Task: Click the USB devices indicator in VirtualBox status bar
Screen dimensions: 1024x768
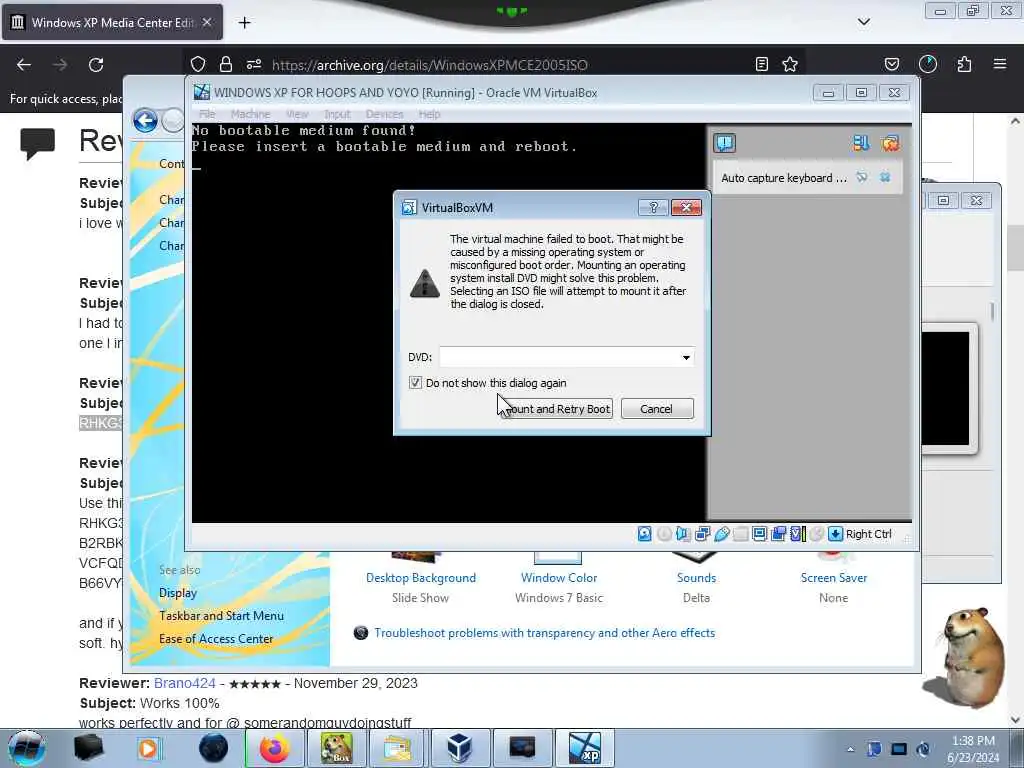Action: point(722,534)
